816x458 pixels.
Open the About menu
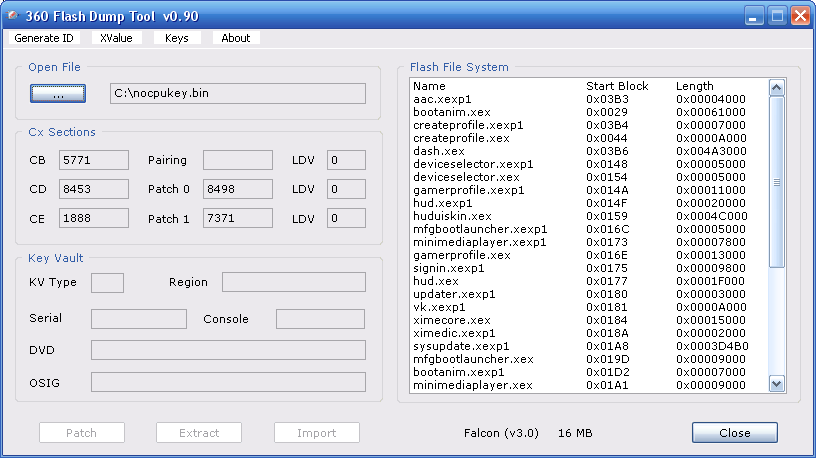coord(235,38)
